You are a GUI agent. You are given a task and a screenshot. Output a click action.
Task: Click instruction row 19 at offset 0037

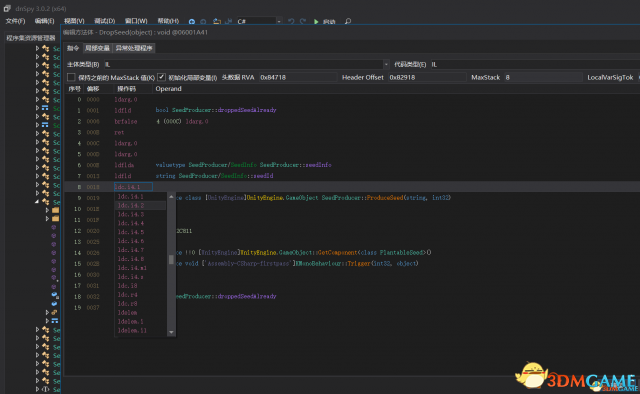(352, 307)
